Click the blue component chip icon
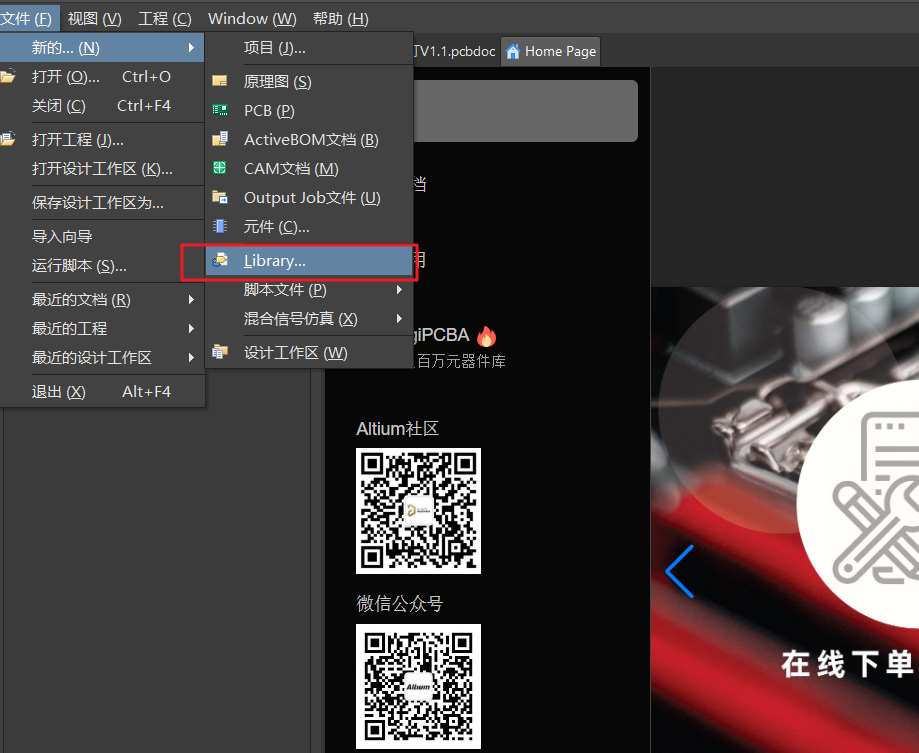The width and height of the screenshot is (919, 753). [220, 226]
